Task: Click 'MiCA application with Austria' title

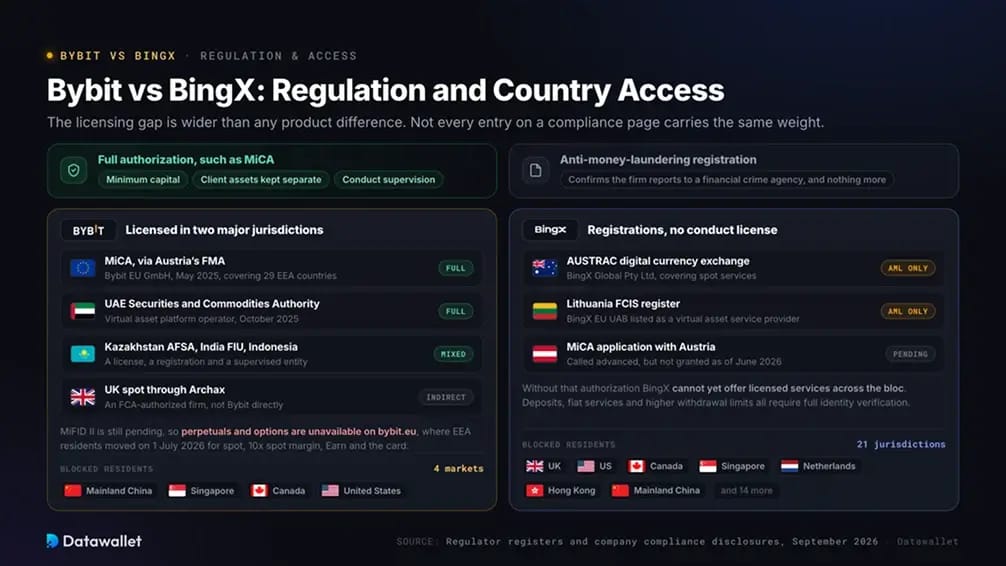Action: coord(641,347)
